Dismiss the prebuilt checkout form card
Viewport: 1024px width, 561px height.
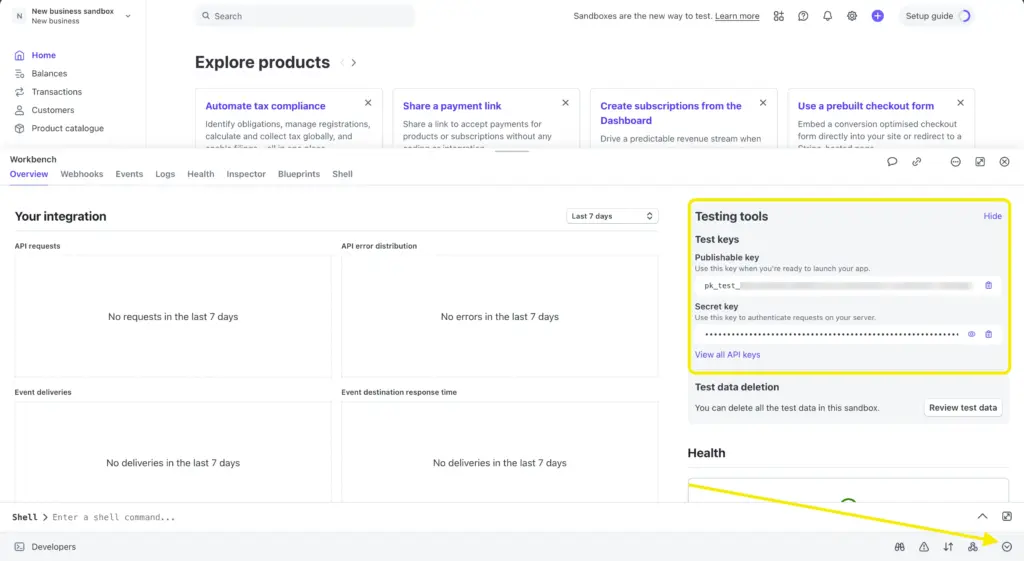point(961,103)
